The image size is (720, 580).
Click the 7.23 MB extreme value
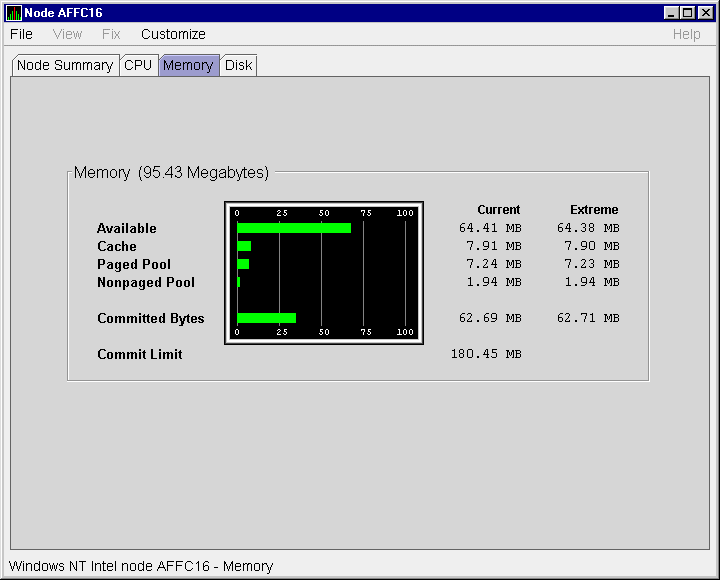(592, 264)
